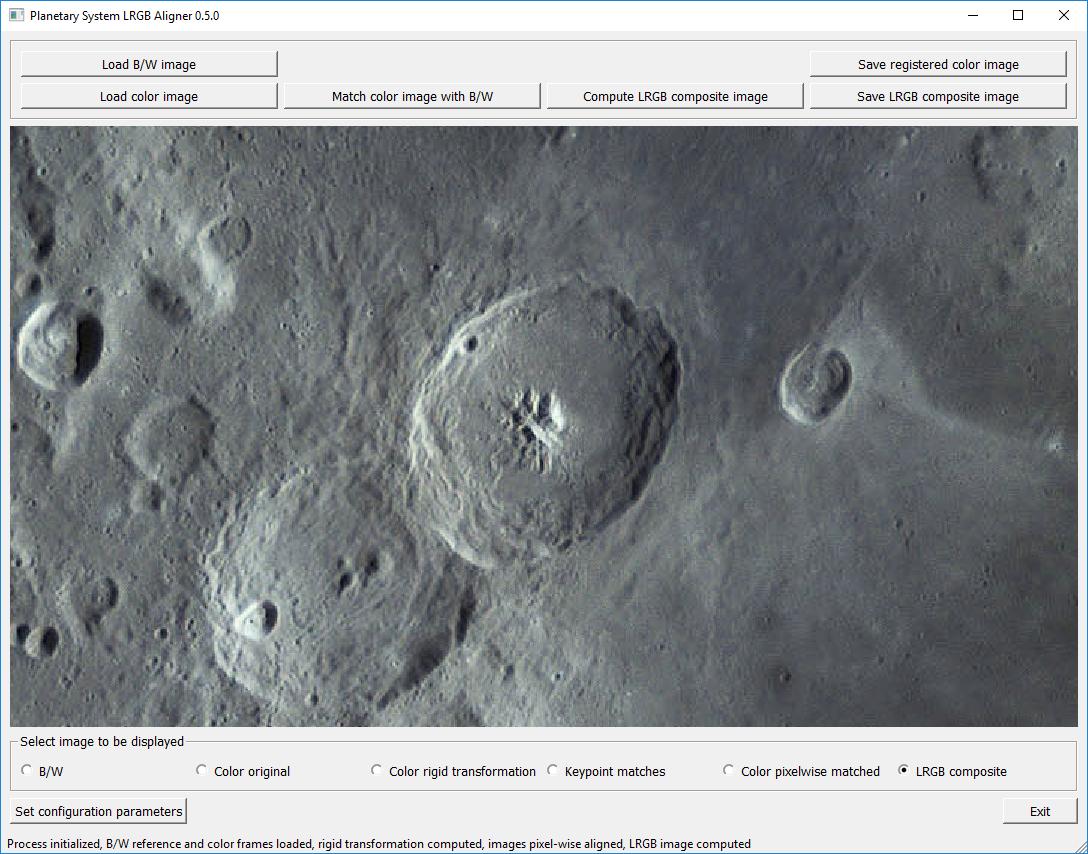Save LRGB composite image

pos(938,96)
